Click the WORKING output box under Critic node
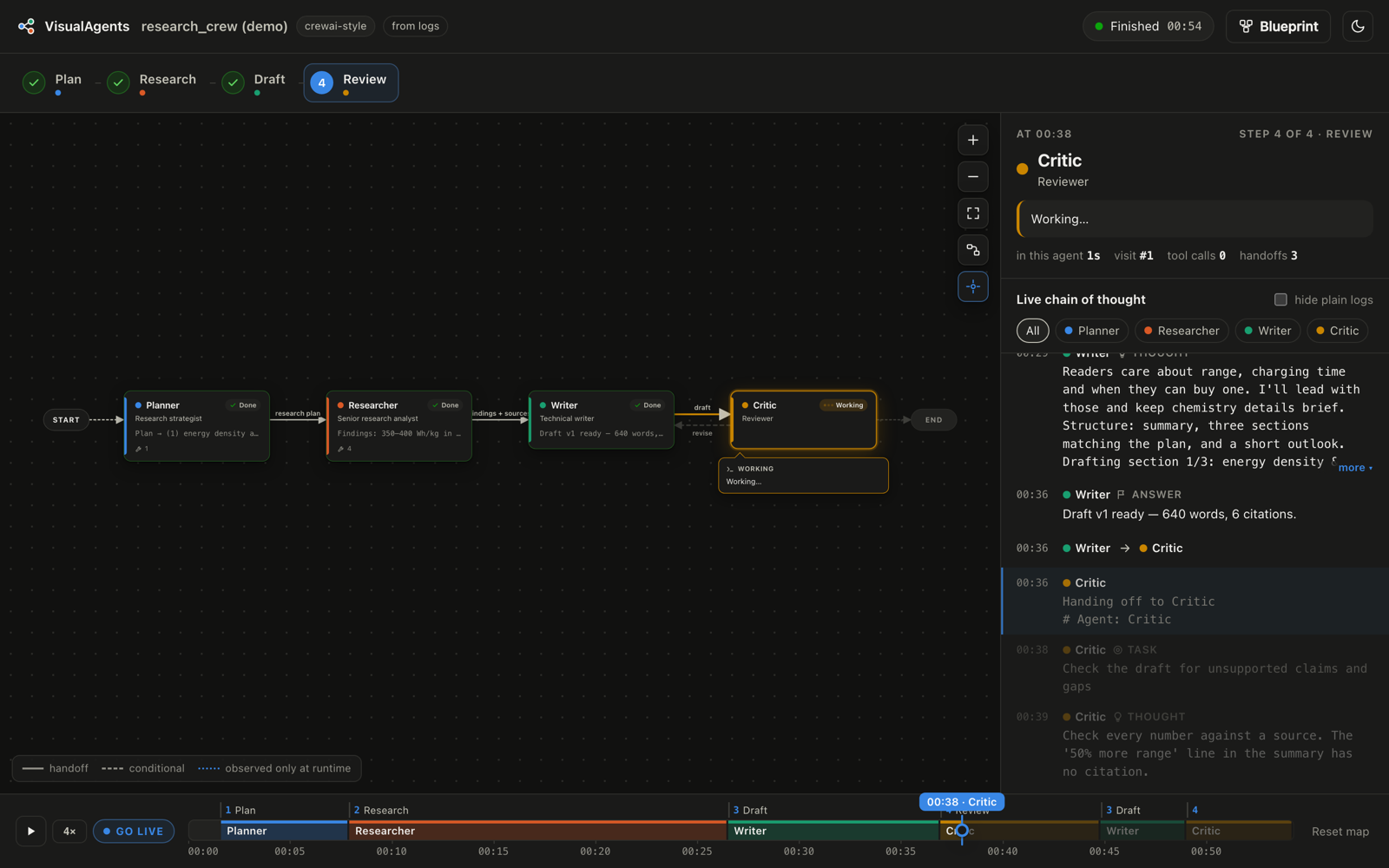 [804, 476]
